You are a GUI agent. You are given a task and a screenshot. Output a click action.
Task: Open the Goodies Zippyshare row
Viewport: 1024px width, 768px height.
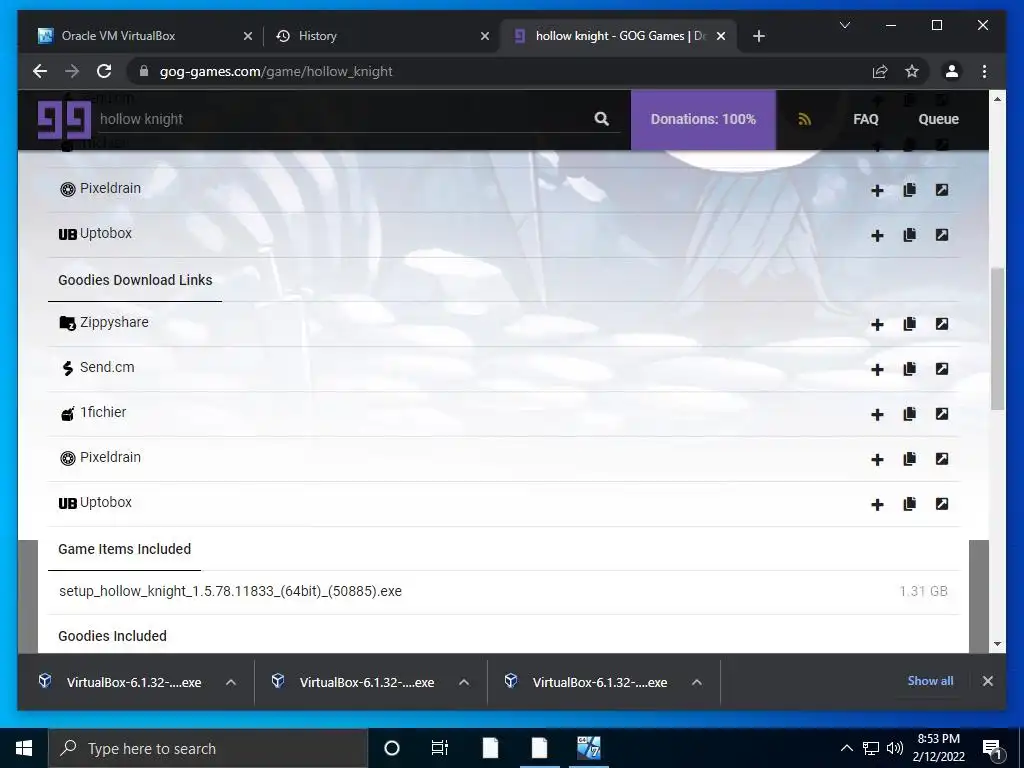[x=504, y=324]
